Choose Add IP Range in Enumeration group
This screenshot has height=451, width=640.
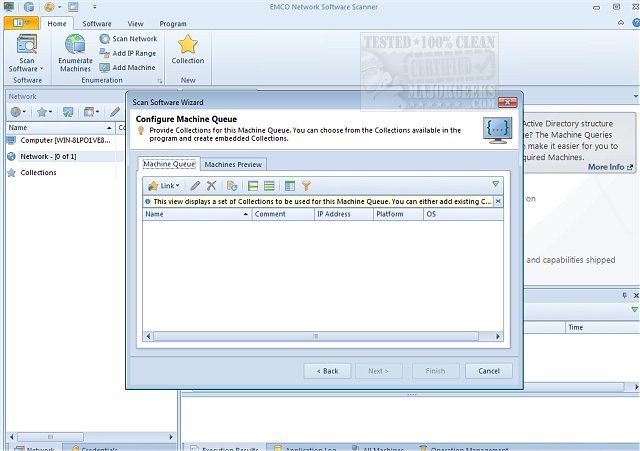point(128,53)
